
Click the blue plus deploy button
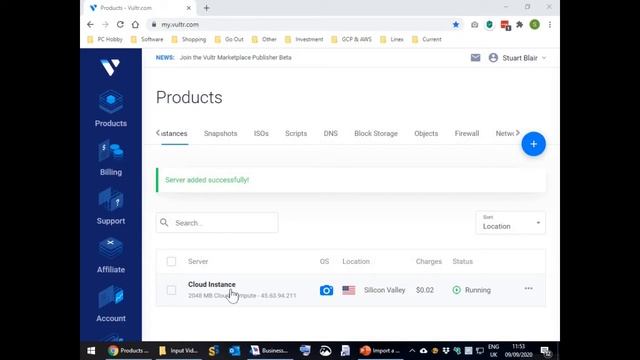coord(533,144)
